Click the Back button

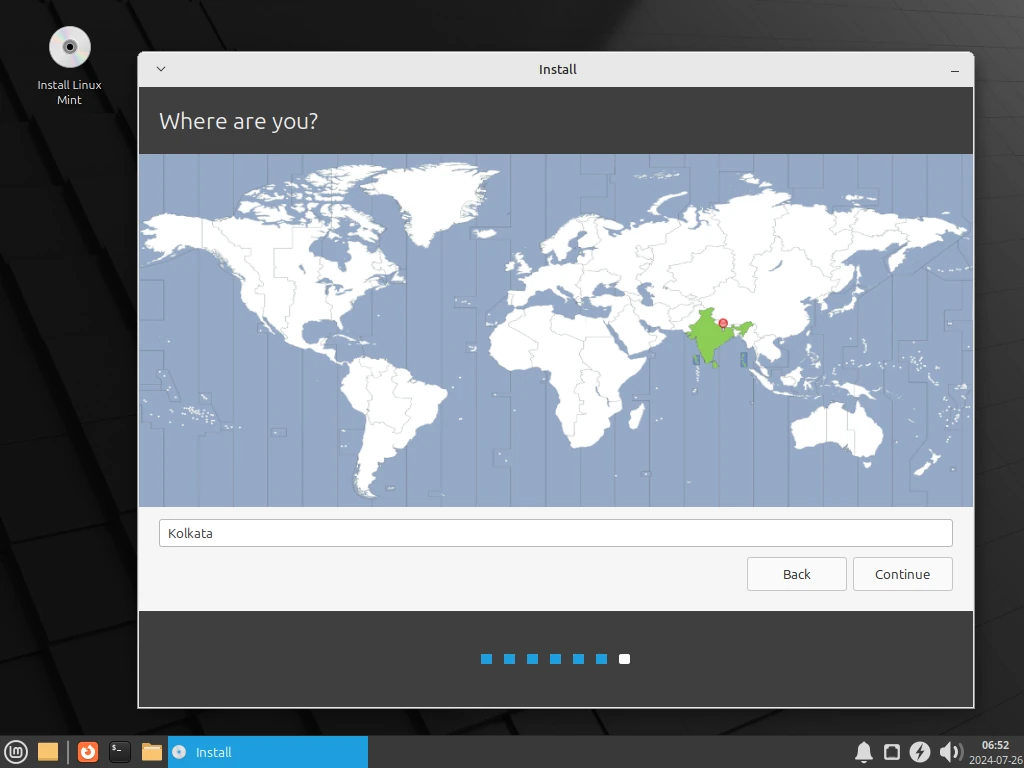point(796,574)
